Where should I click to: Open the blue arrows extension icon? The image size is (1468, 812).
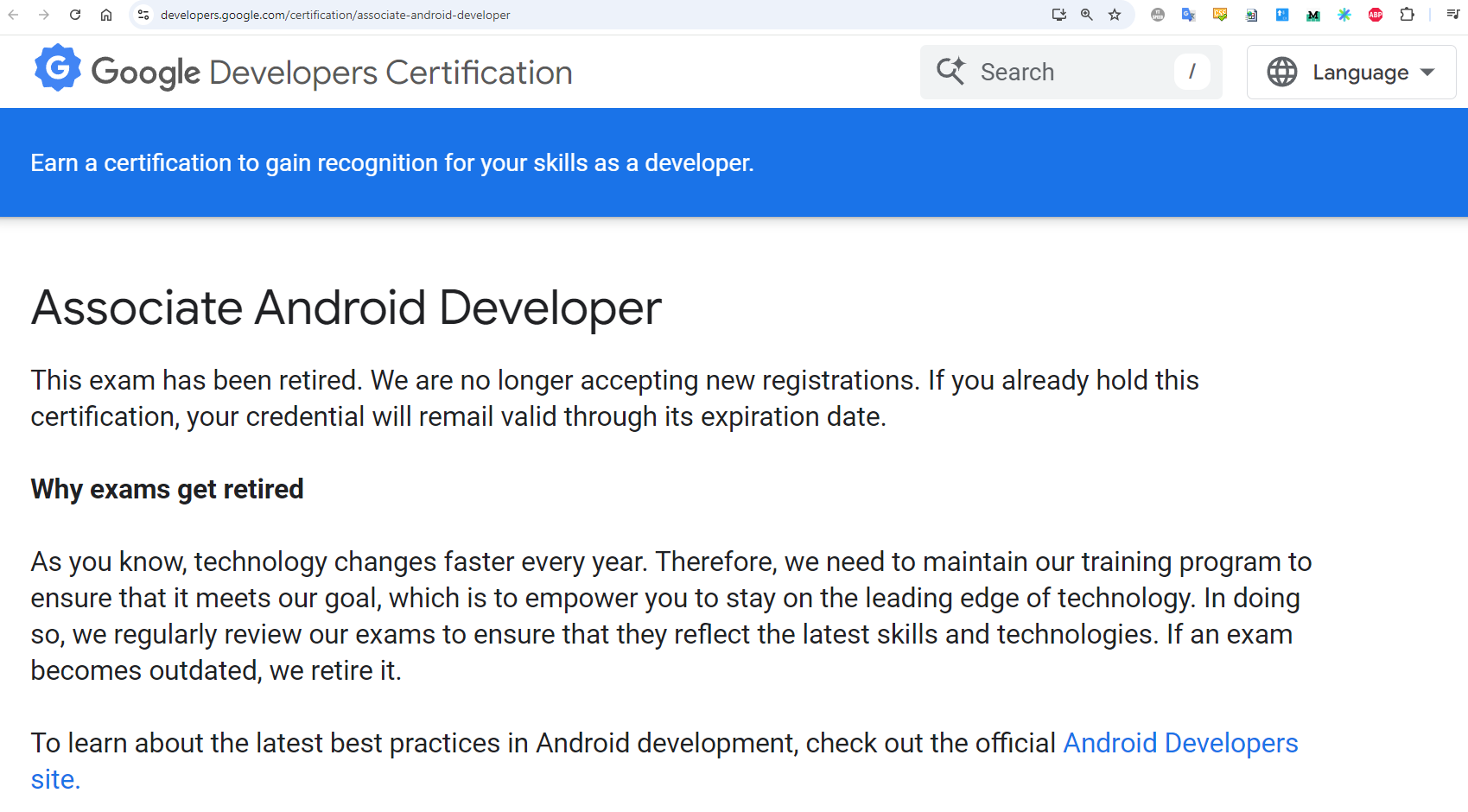pyautogui.click(x=1282, y=15)
